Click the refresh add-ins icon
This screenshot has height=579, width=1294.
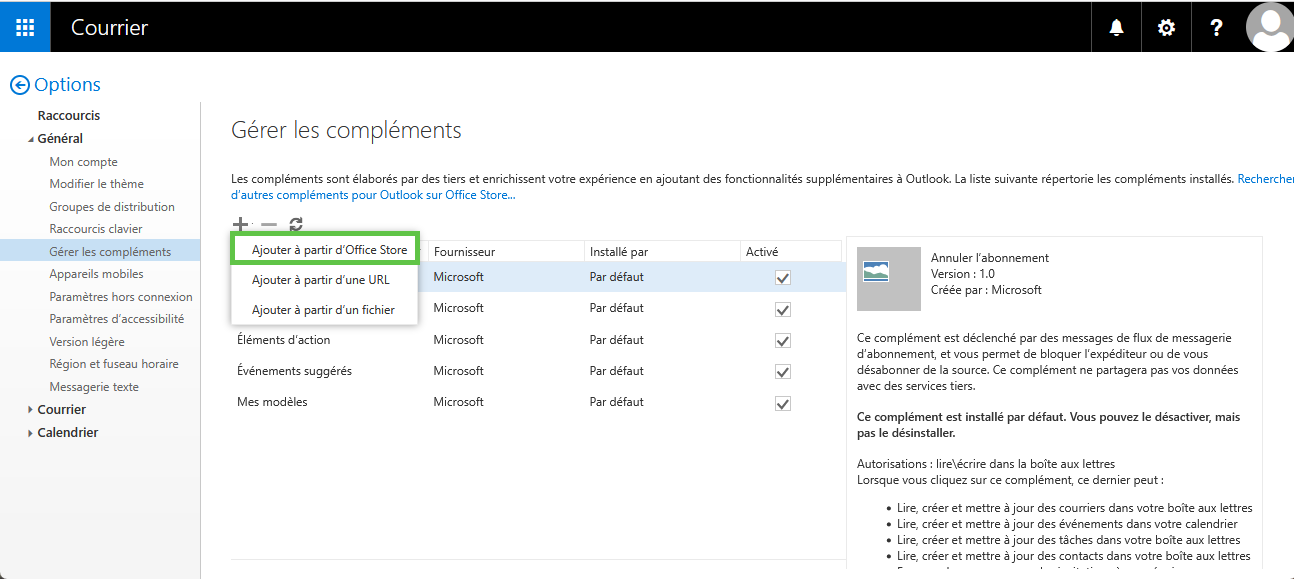[296, 225]
